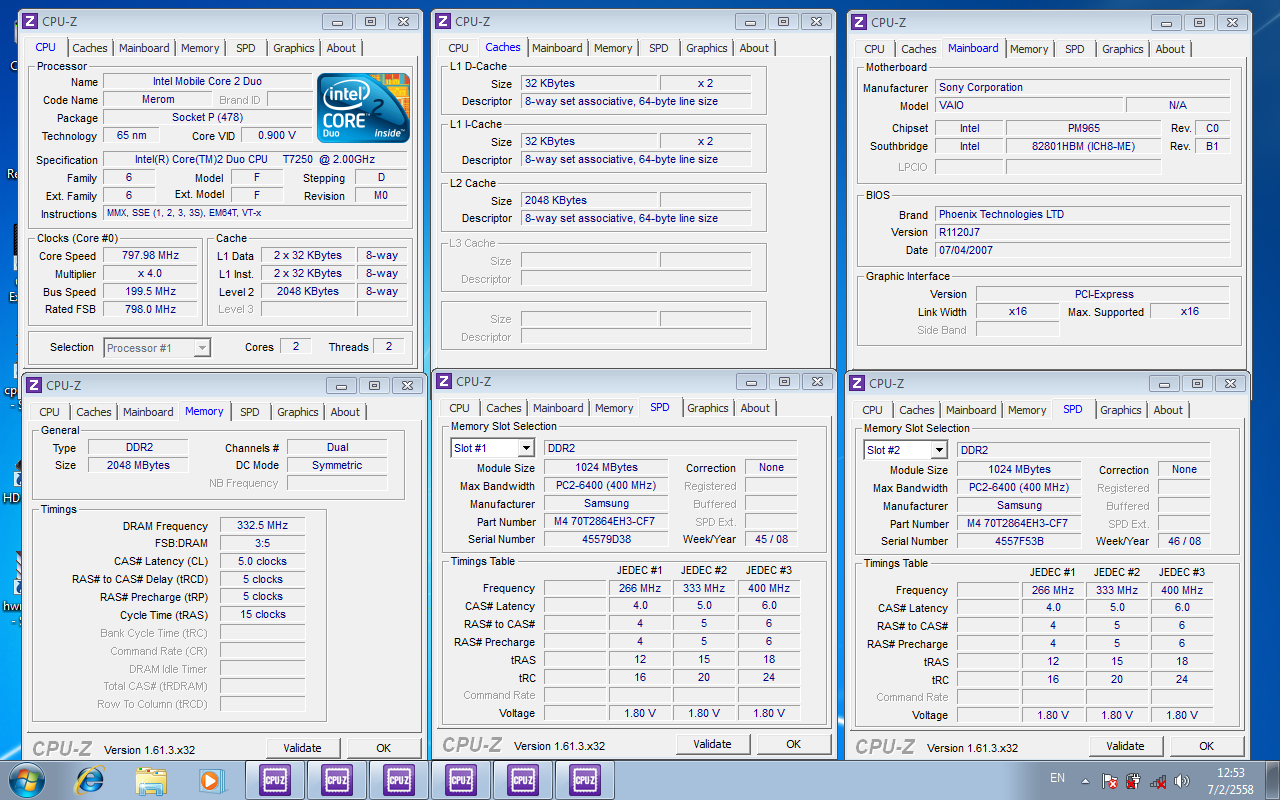Select the CPU tab in the Memory window
This screenshot has width=1280, height=800.
[50, 412]
